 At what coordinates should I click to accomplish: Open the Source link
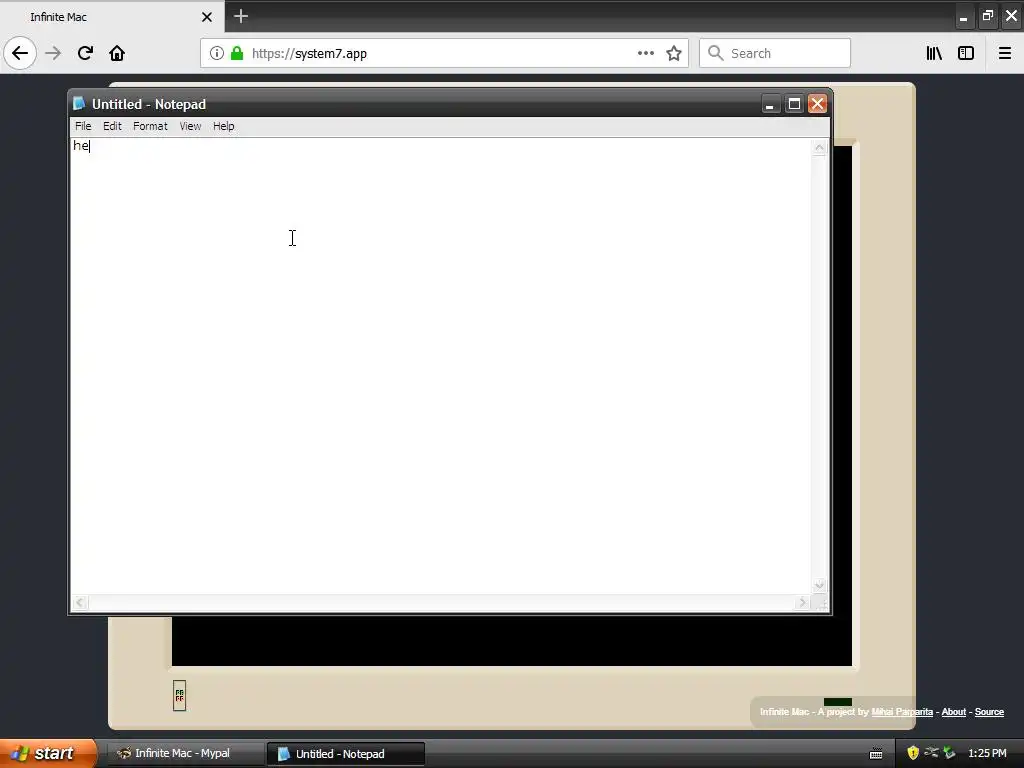pyautogui.click(x=989, y=712)
